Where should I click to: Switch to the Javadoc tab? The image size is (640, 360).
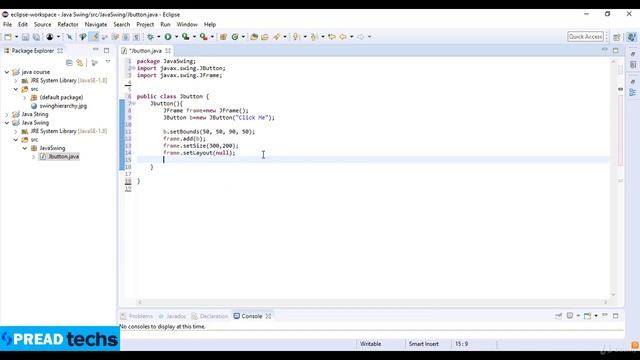tap(172, 316)
